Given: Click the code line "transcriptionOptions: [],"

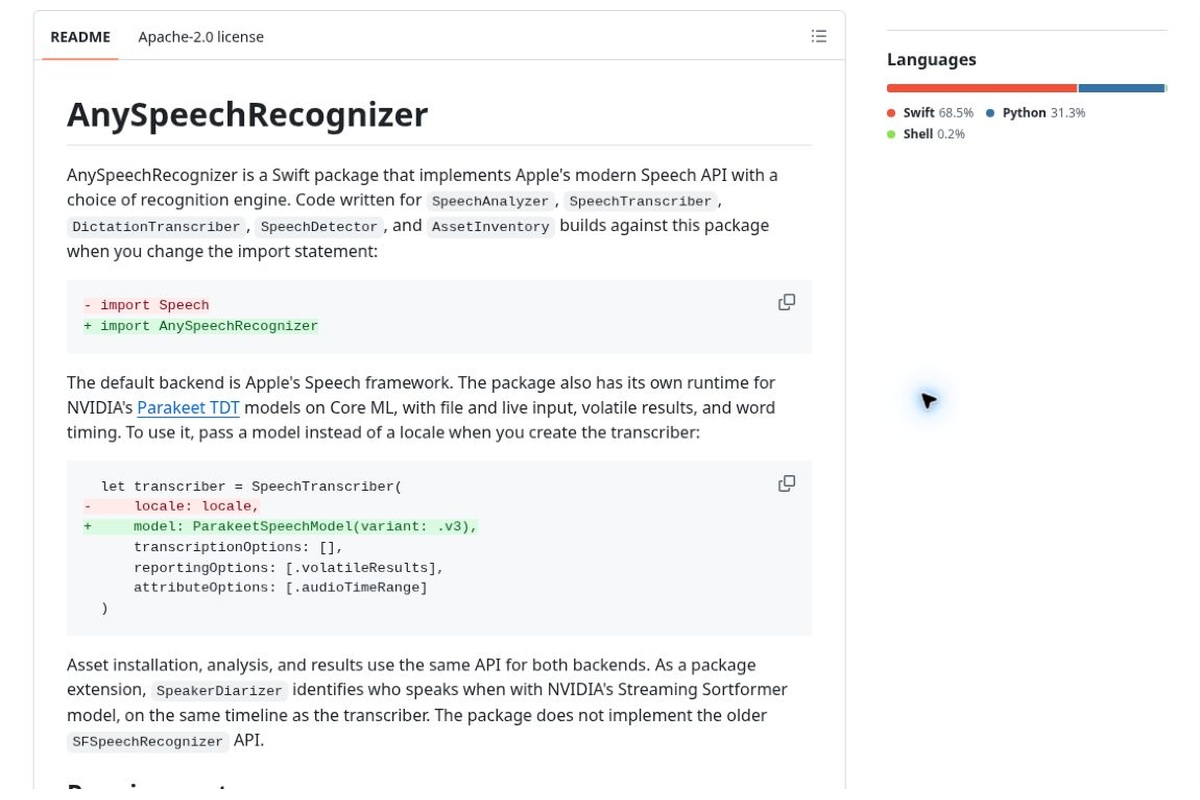Looking at the screenshot, I should point(238,548).
